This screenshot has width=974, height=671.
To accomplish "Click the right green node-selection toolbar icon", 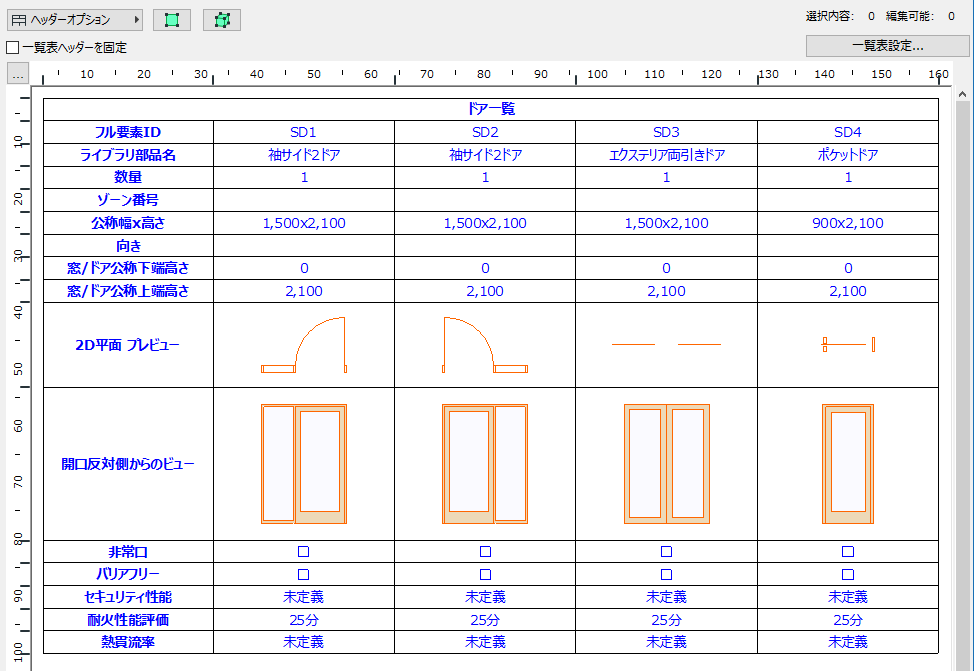I will pos(221,19).
